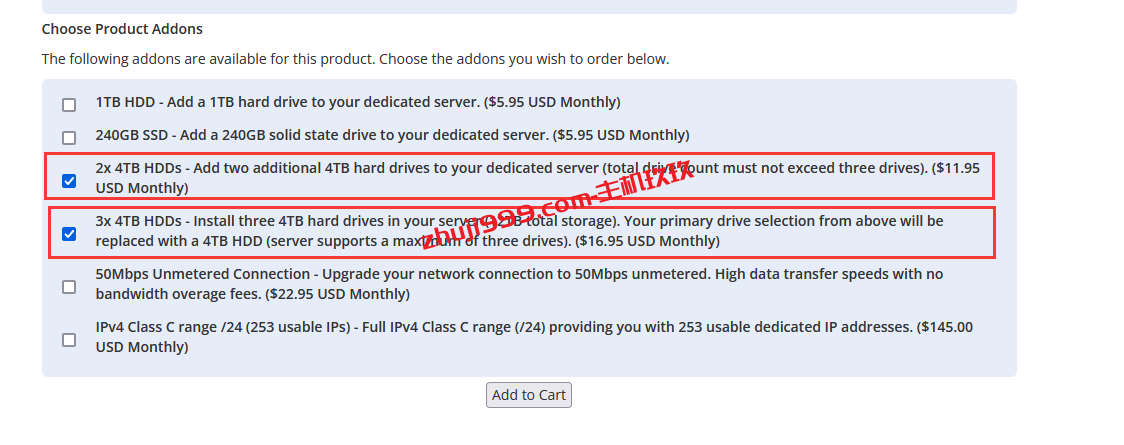This screenshot has width=1124, height=445.
Task: Click the 1TB HDD addon description text
Action: (x=358, y=102)
